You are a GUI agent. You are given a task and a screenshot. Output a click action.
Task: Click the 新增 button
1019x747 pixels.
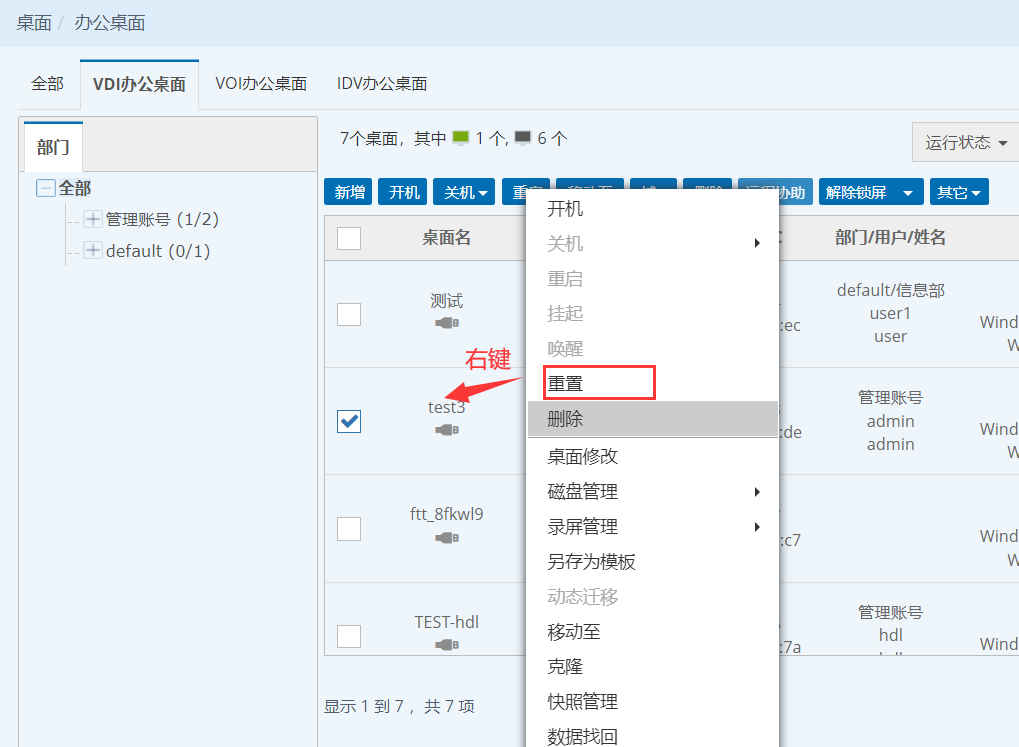click(x=350, y=193)
